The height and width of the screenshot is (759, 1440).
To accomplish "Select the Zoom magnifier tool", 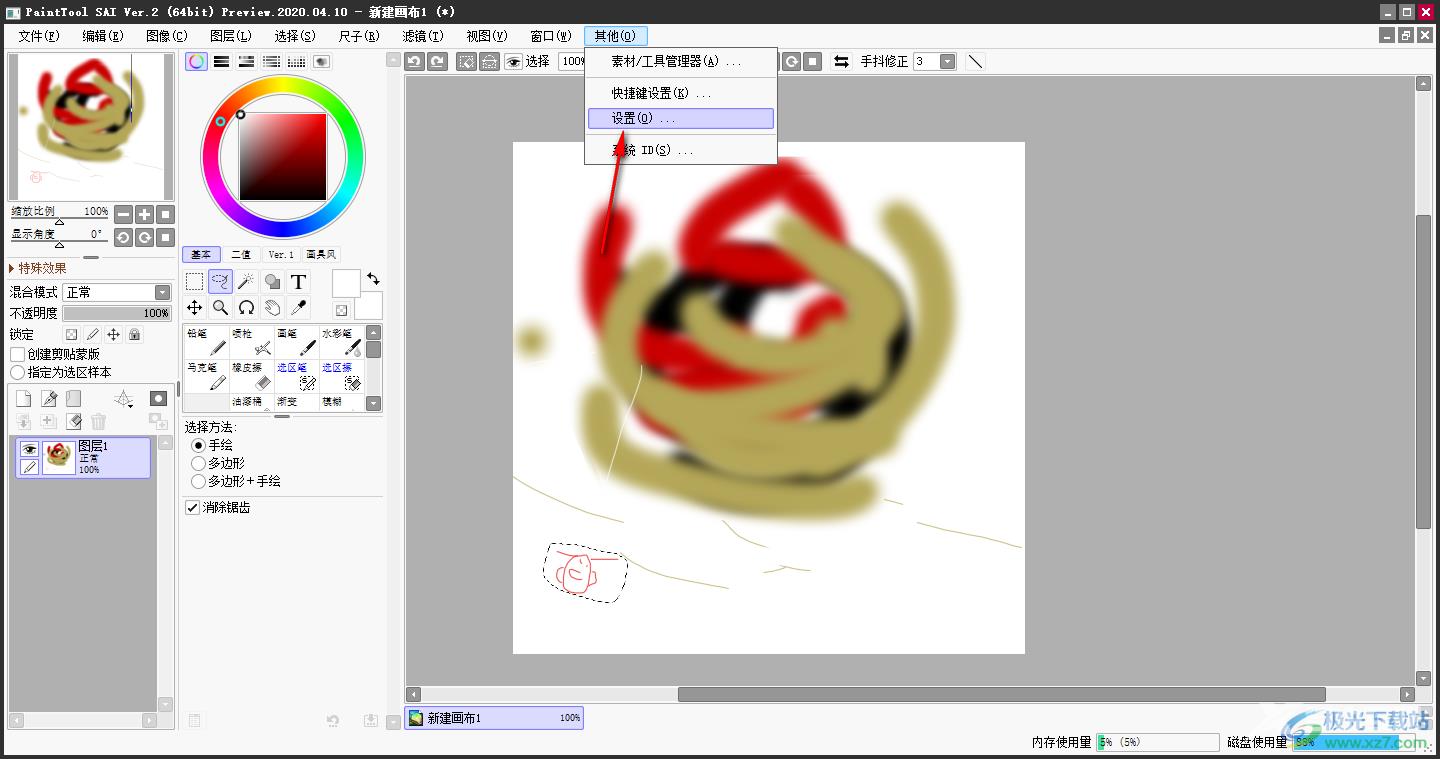I will tap(221, 308).
